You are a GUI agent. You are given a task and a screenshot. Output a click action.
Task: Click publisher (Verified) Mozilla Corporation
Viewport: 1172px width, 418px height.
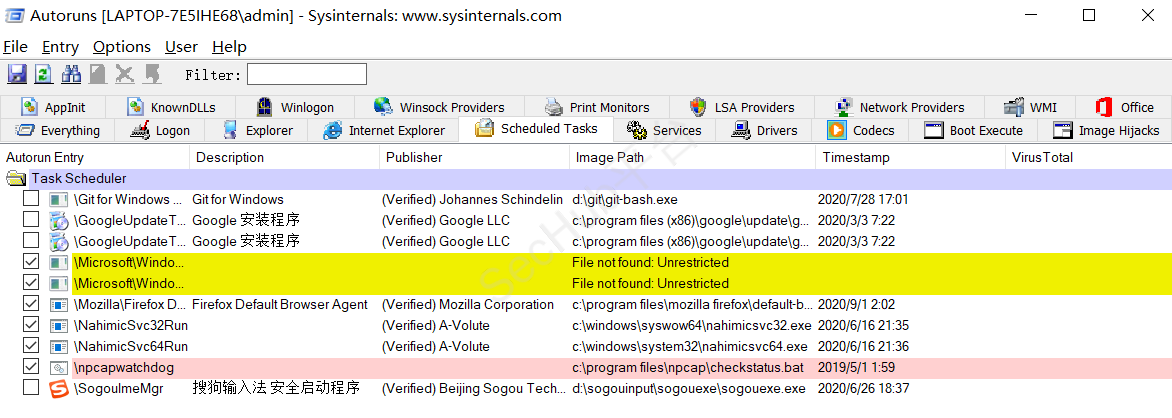point(468,304)
